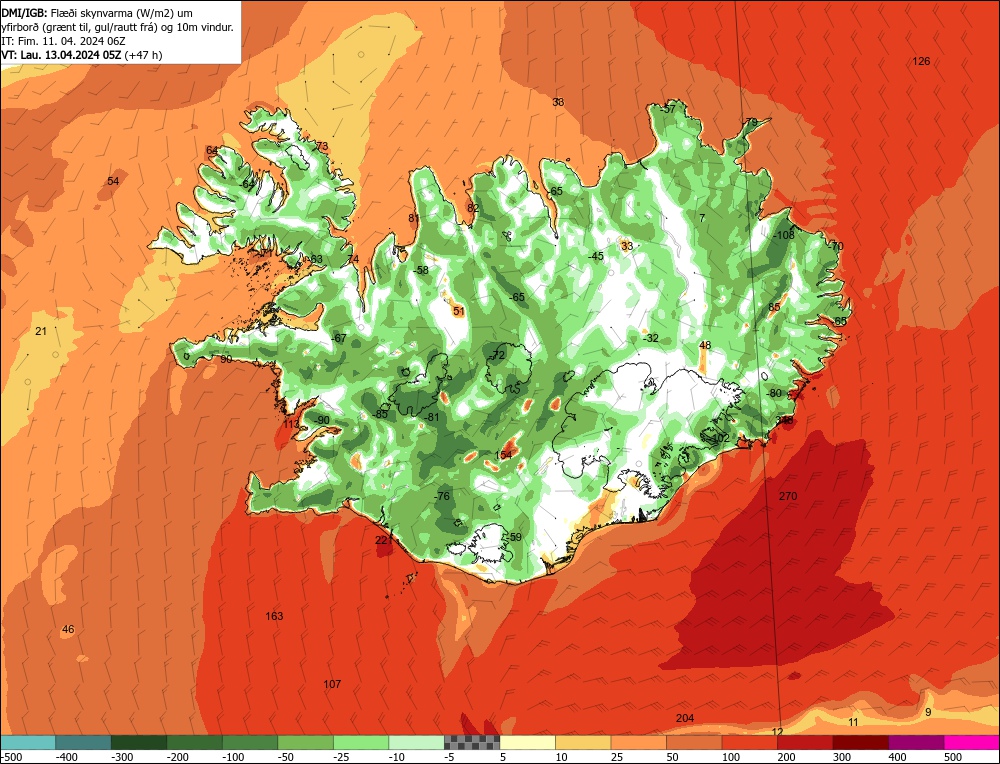Image resolution: width=1000 pixels, height=764 pixels.
Task: Click the value 126 in the northeast ocean
Action: (921, 61)
